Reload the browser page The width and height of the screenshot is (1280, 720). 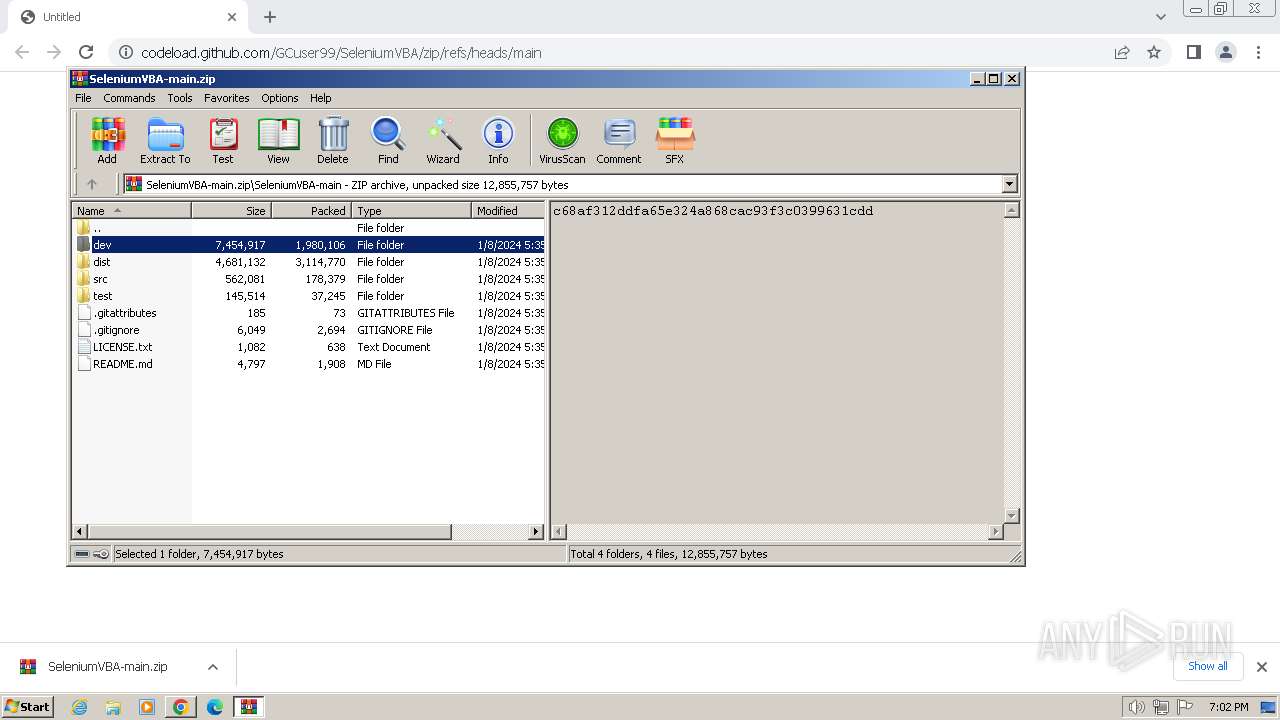(x=86, y=52)
